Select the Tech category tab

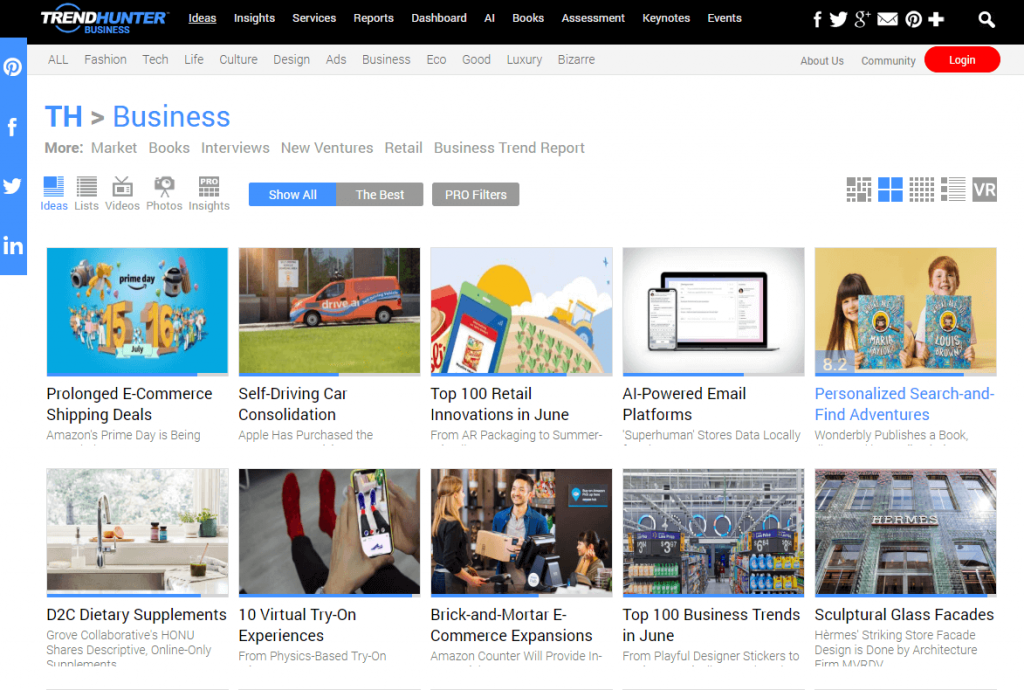pos(155,59)
